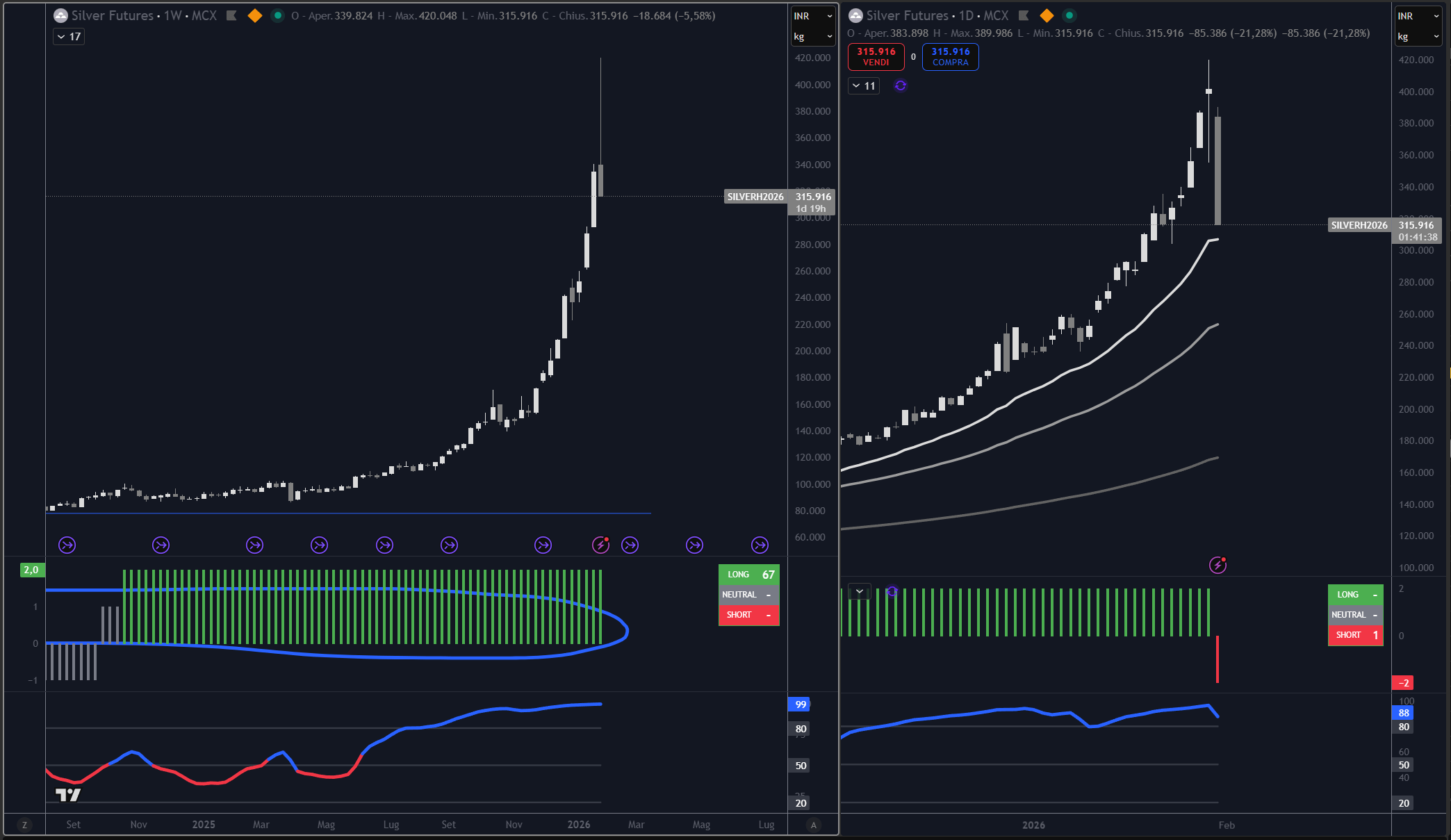Click the lightning event marker under the daily chart
Image resolution: width=1451 pixels, height=840 pixels.
coord(1218,565)
